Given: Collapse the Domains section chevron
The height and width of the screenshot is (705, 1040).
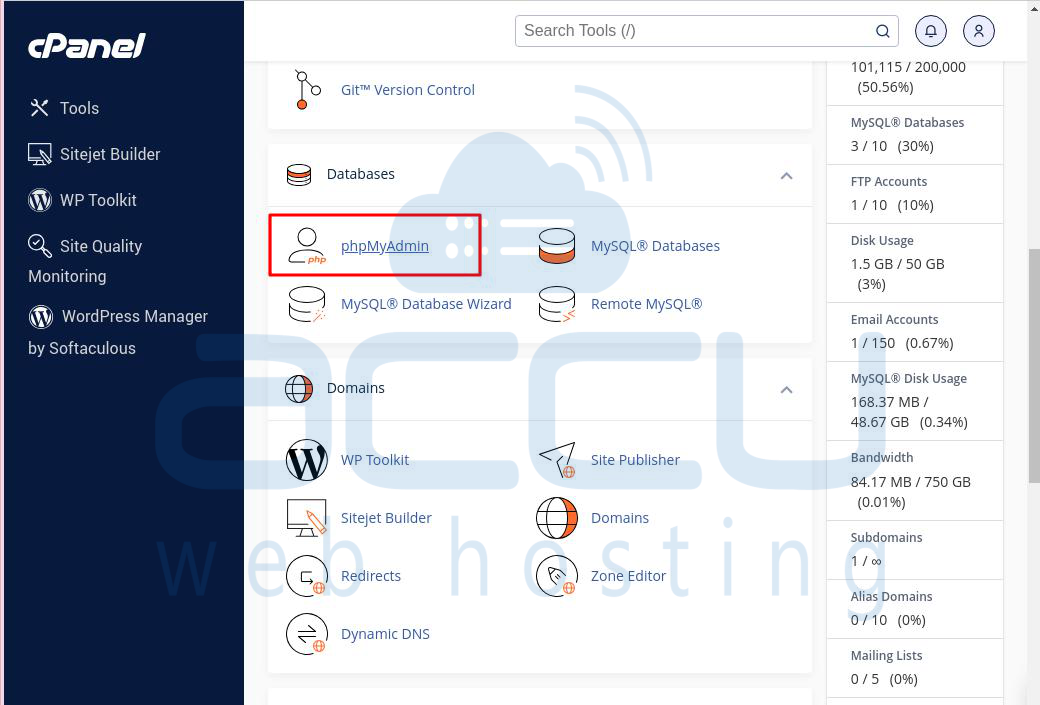Looking at the screenshot, I should click(786, 390).
